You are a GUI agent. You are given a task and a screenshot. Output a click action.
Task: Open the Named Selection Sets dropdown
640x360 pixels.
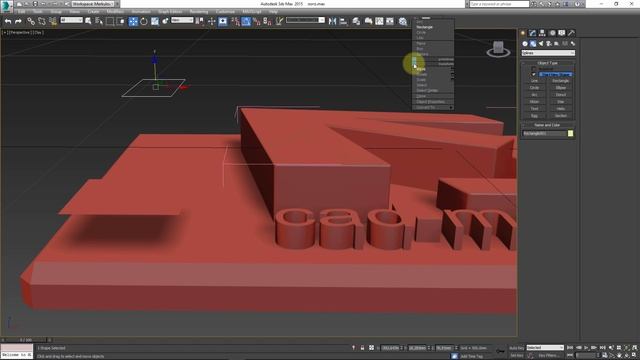click(305, 20)
